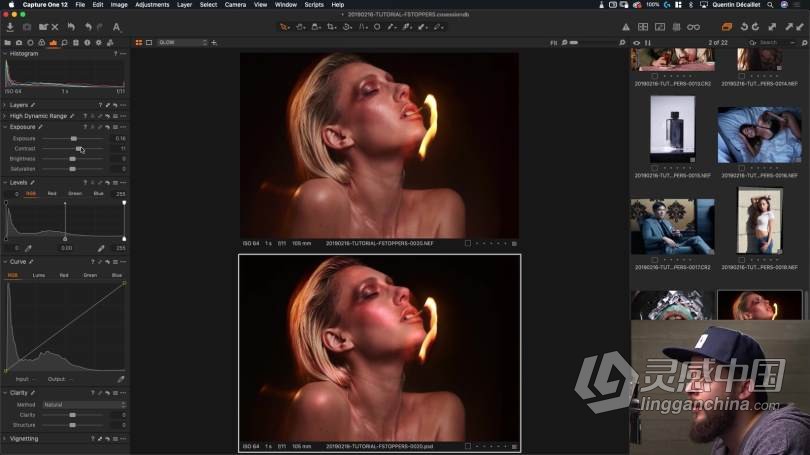Switch viewer to single-view mode
Viewport: 810px width, 455px height.
click(x=149, y=43)
